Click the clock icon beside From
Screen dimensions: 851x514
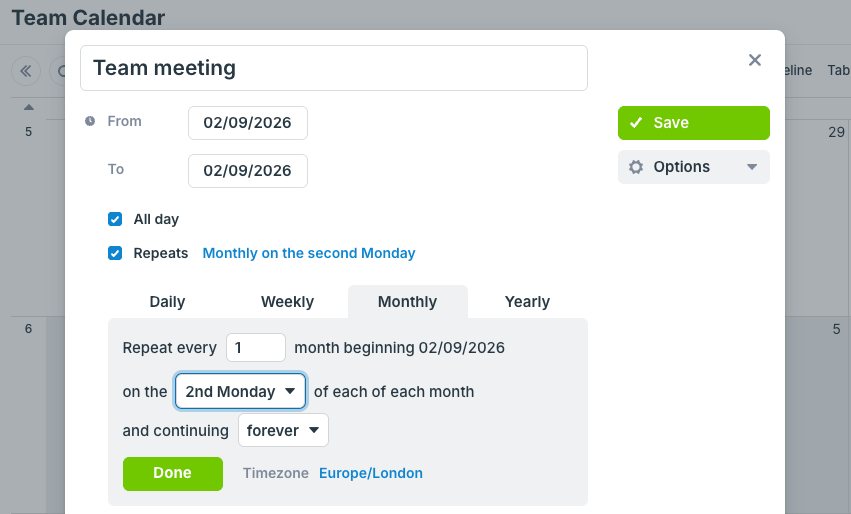tap(90, 121)
